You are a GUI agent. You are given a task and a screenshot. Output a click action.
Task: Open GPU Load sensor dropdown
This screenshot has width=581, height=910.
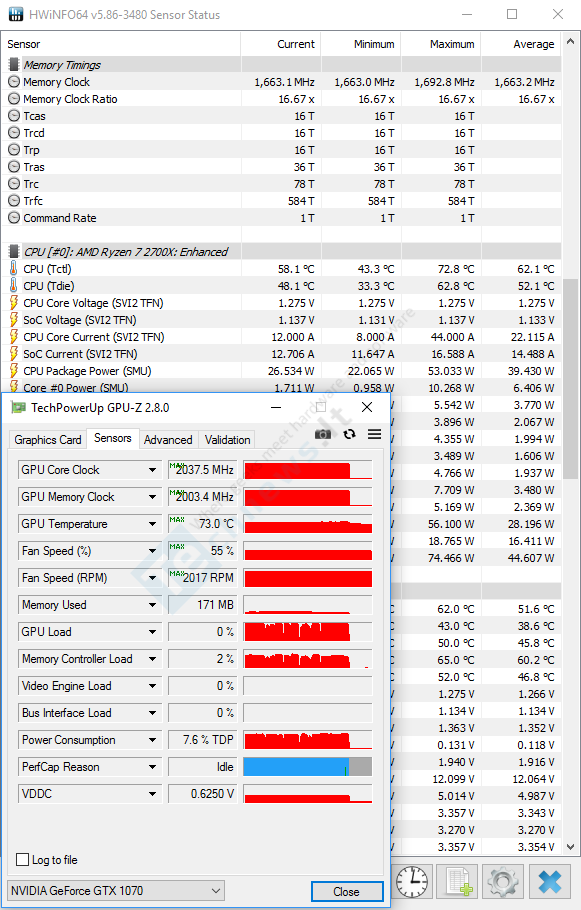(x=152, y=631)
